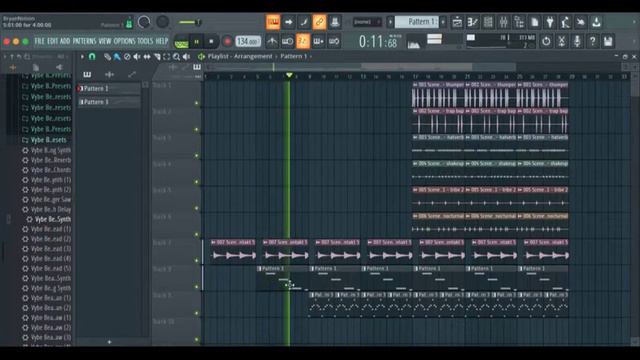The height and width of the screenshot is (360, 640).
Task: Click plus button at picker panel bottom
Action: click(x=109, y=342)
